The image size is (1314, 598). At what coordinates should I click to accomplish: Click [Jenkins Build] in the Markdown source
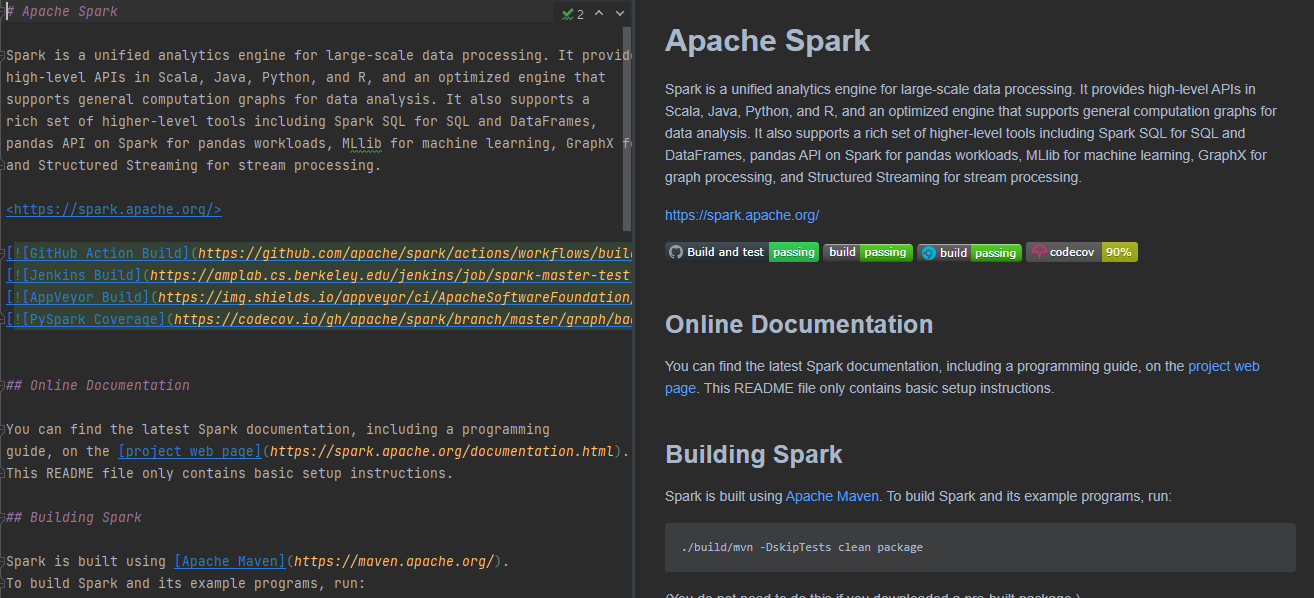pos(78,276)
